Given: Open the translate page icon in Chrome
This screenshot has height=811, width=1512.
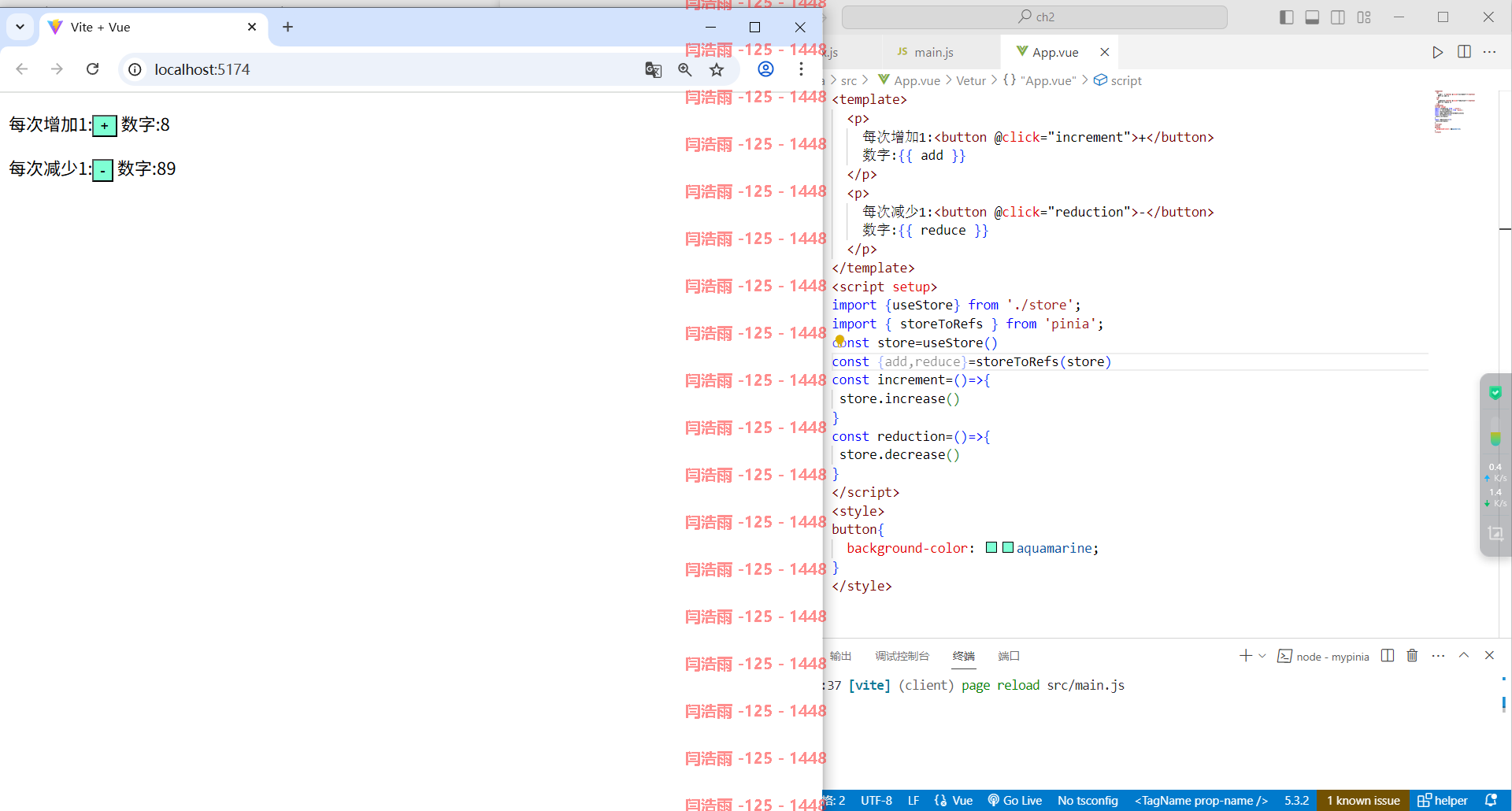Looking at the screenshot, I should [653, 69].
